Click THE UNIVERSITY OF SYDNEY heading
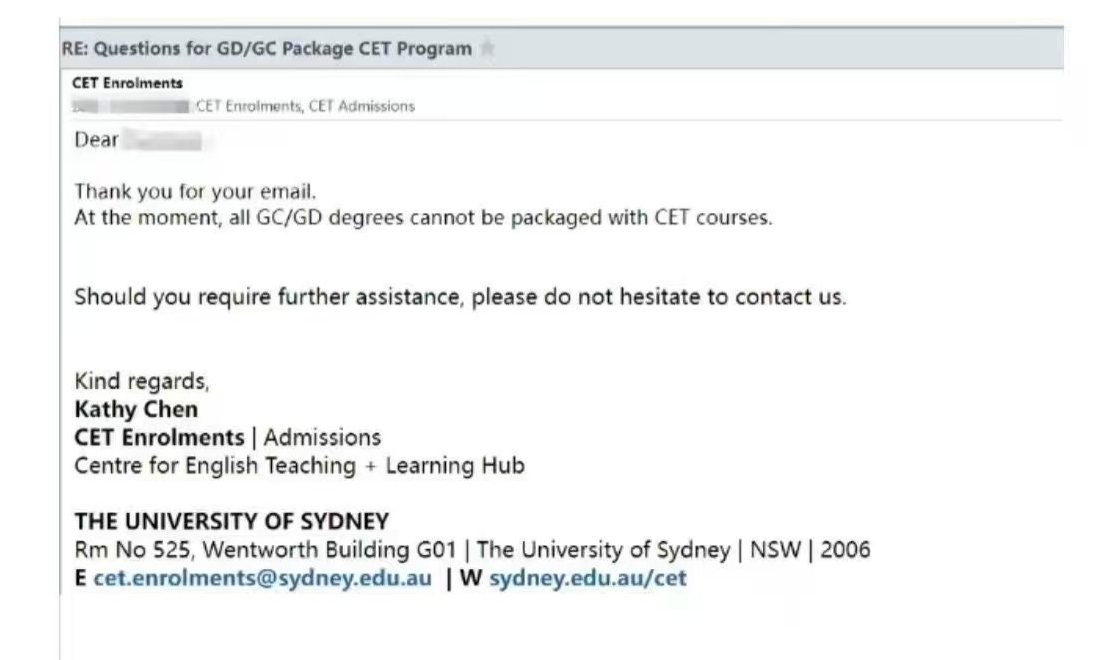1108x660 pixels. [232, 521]
